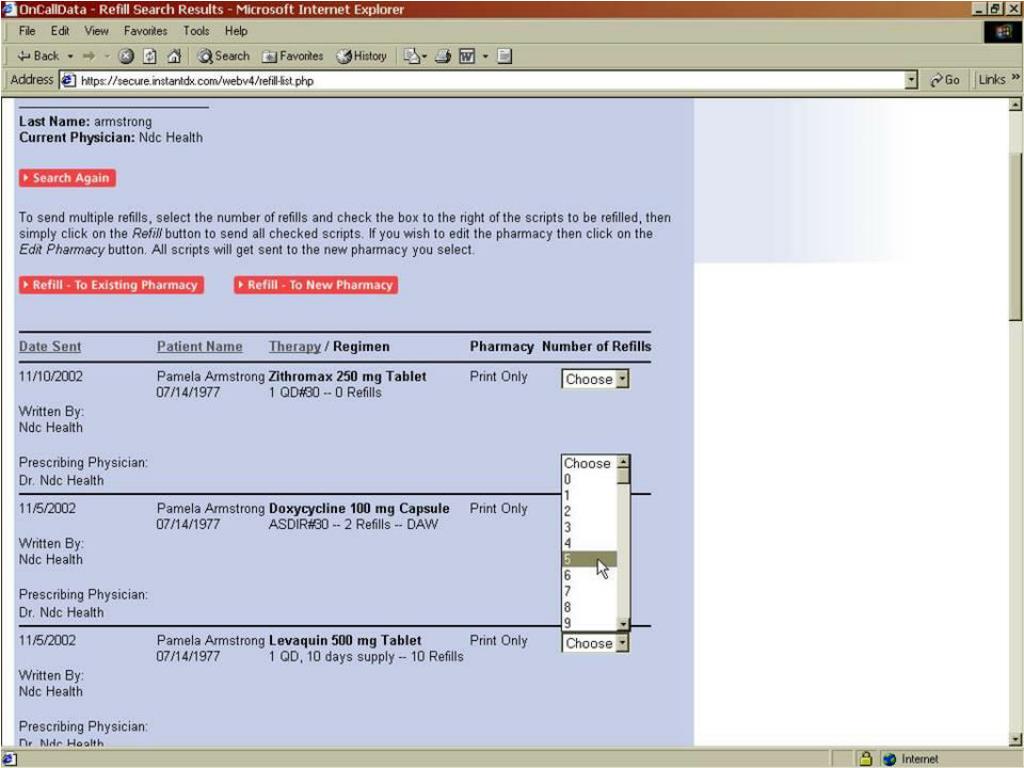This screenshot has width=1024, height=768.
Task: Click the Discuss toolbar icon
Action: click(504, 56)
